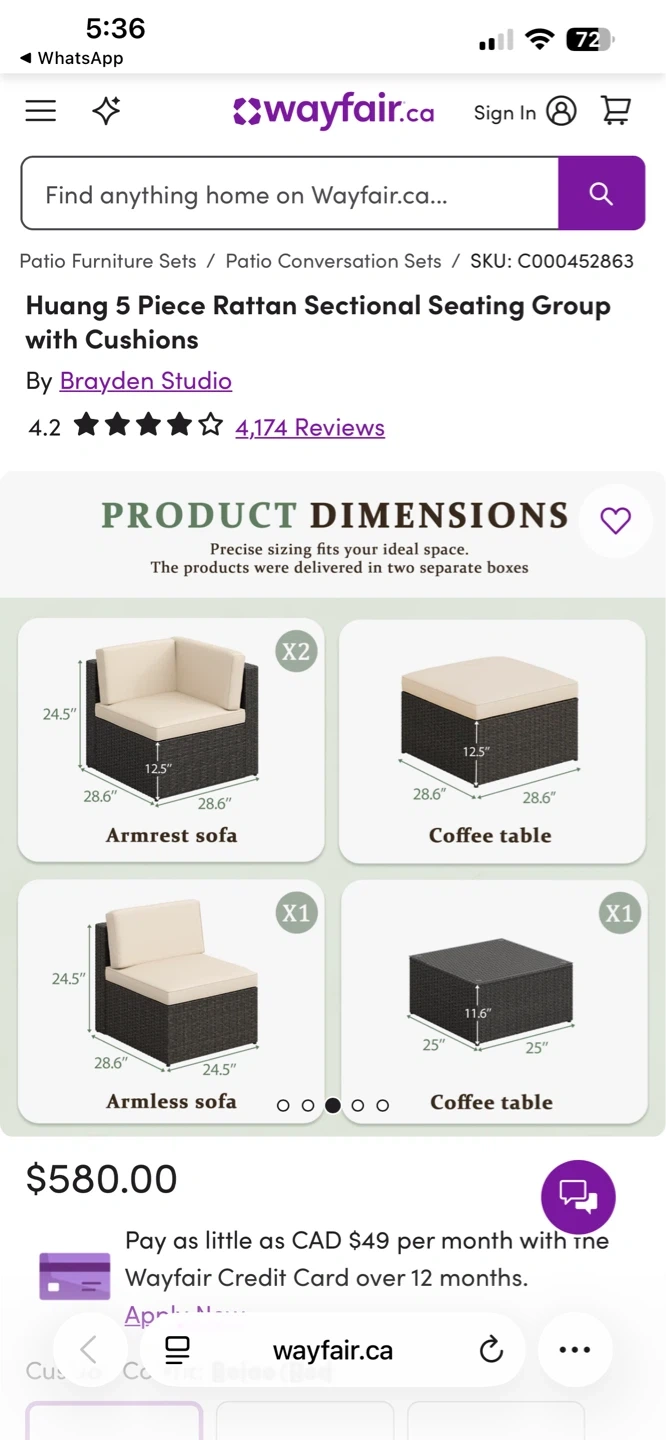Viewport: 666px width, 1440px height.
Task: Select the fourth image carousel dot
Action: coord(357,1105)
